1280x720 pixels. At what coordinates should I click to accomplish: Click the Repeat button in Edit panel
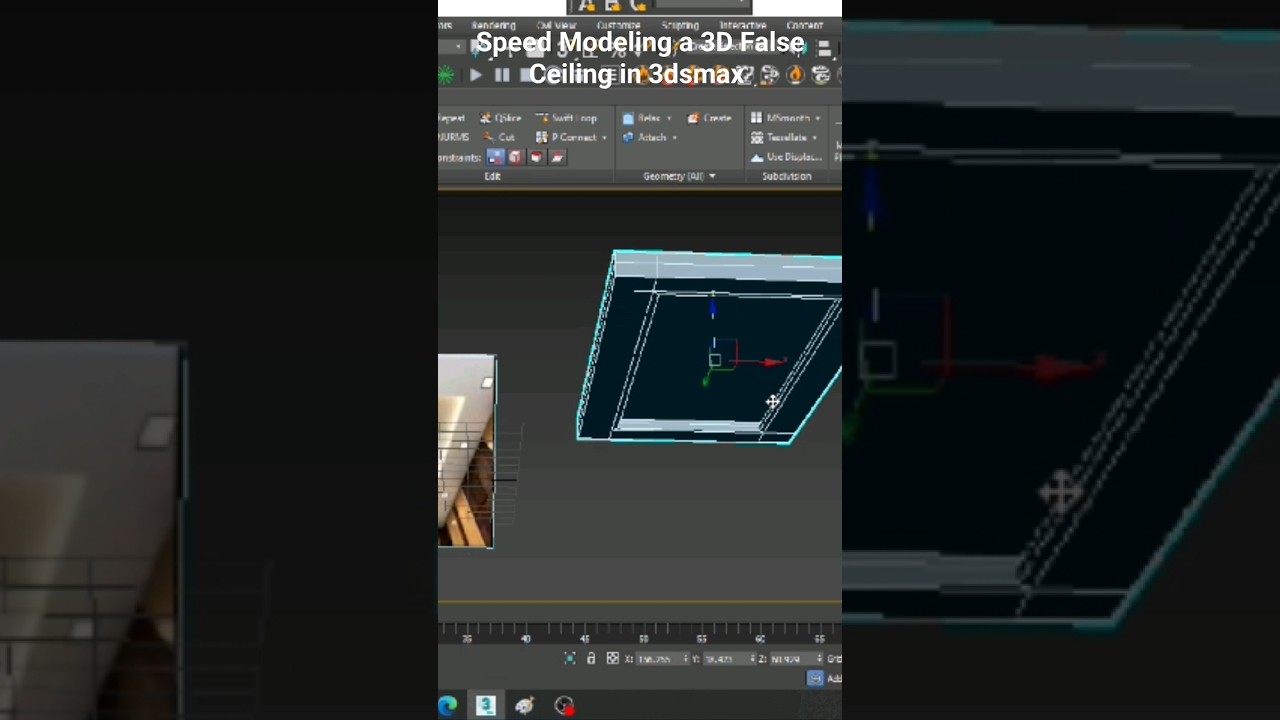[452, 118]
